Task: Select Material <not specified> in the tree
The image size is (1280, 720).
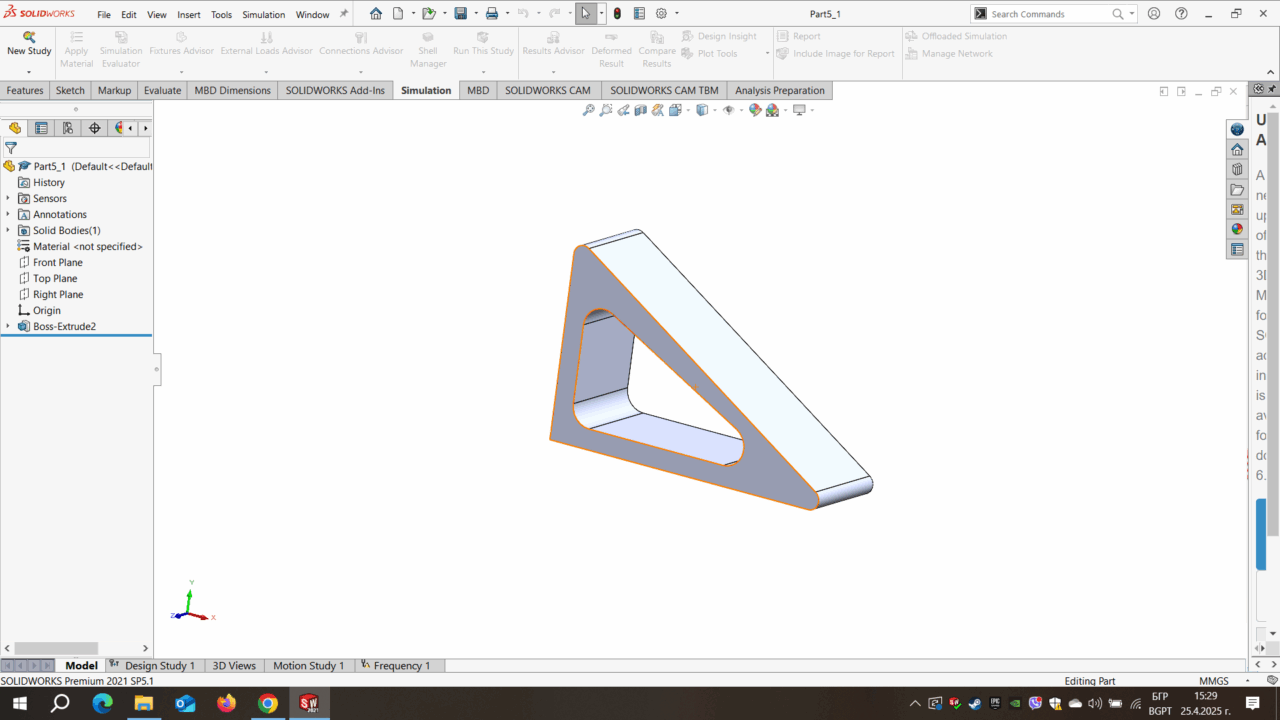Action: (87, 246)
